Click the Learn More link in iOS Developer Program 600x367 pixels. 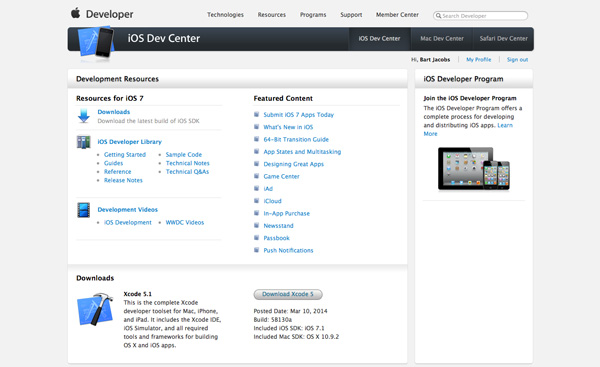point(505,125)
